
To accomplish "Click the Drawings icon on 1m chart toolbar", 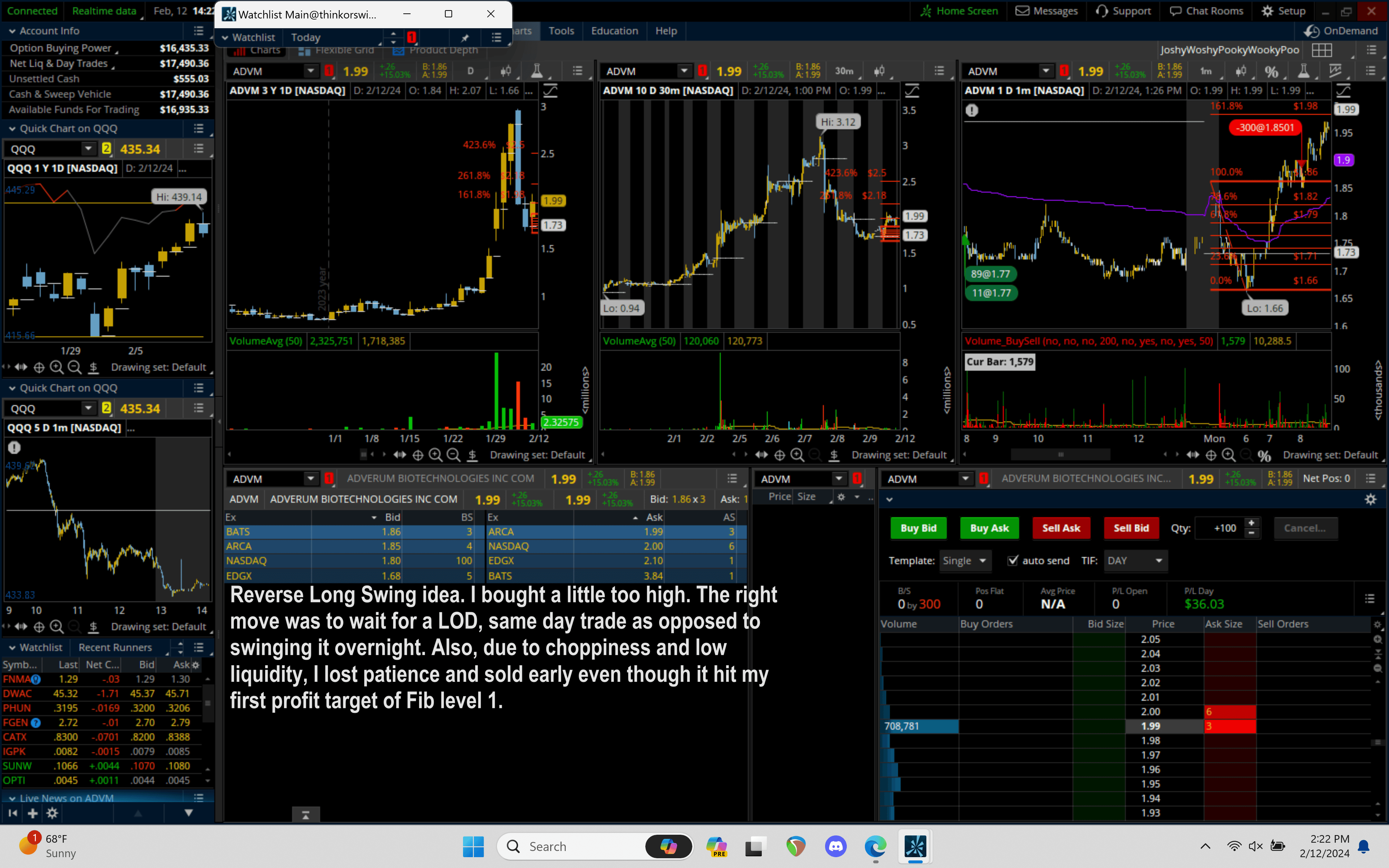I will point(1335,71).
